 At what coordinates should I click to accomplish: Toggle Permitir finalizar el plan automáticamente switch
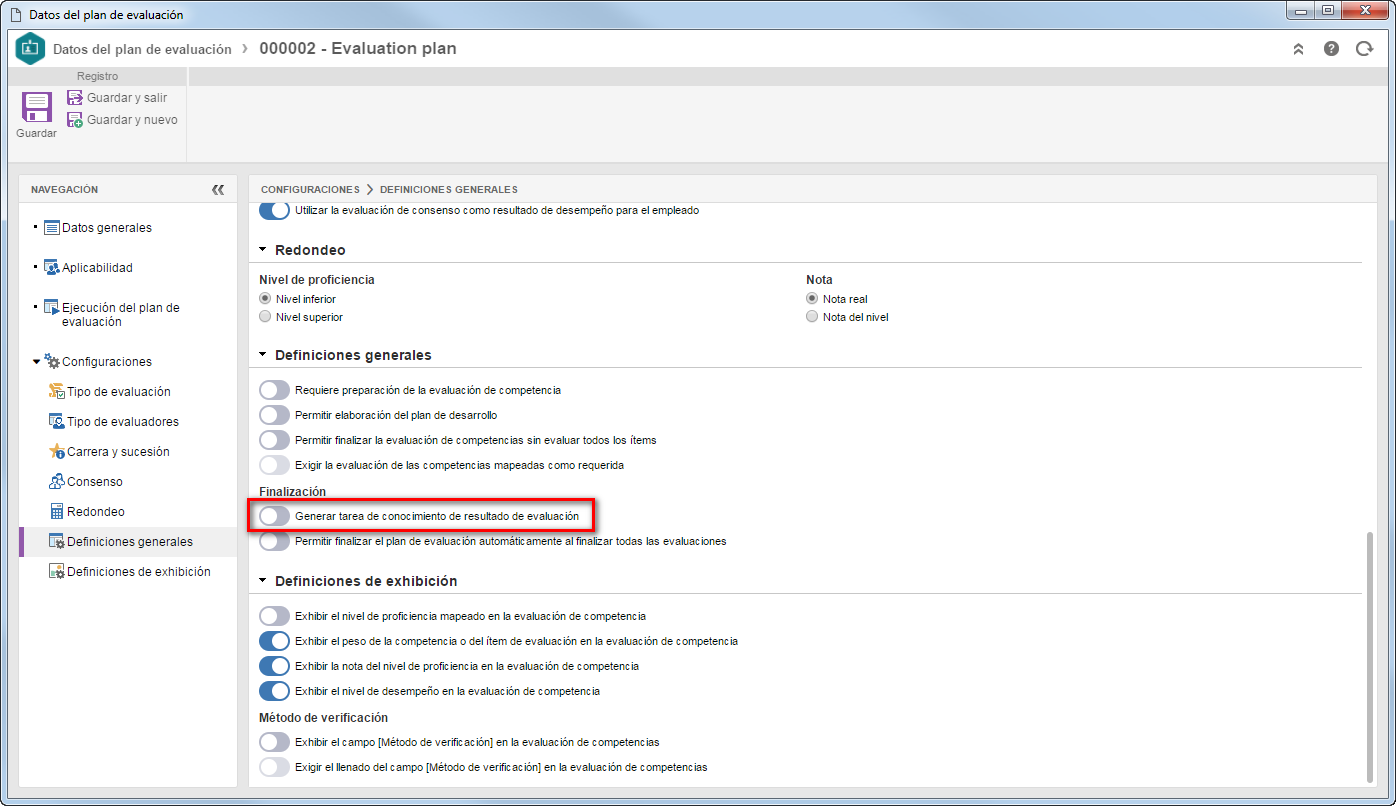pos(274,541)
